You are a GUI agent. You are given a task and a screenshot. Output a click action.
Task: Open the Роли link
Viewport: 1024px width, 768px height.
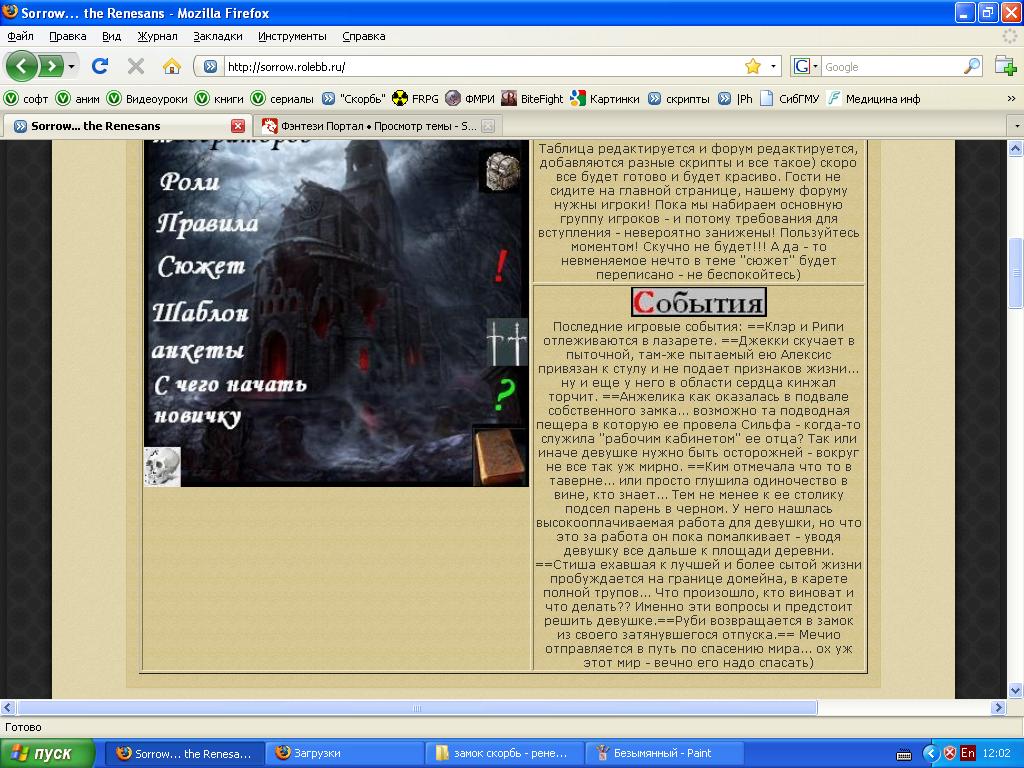189,181
